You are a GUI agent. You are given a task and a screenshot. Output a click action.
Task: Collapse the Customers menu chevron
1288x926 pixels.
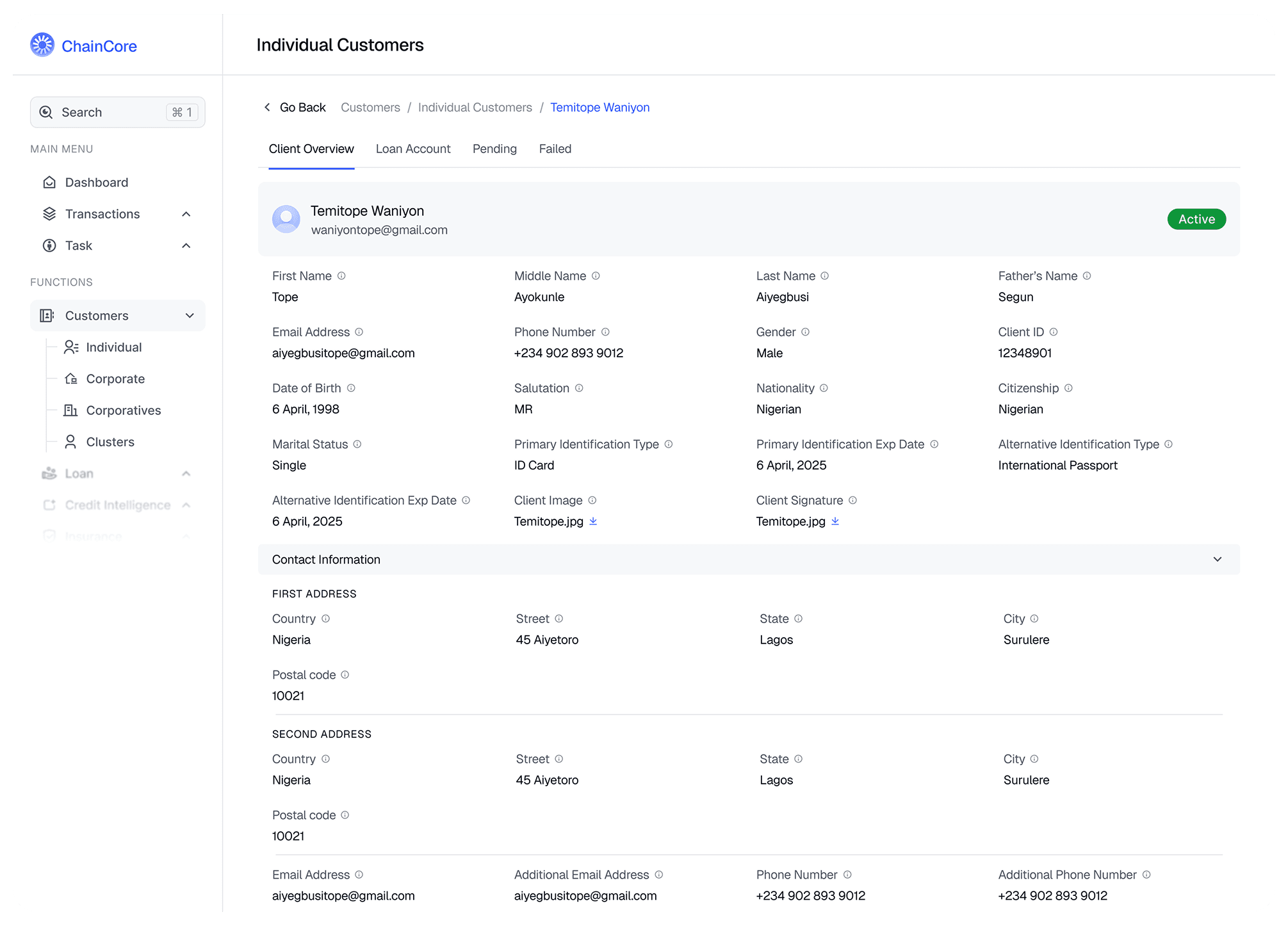click(x=190, y=316)
